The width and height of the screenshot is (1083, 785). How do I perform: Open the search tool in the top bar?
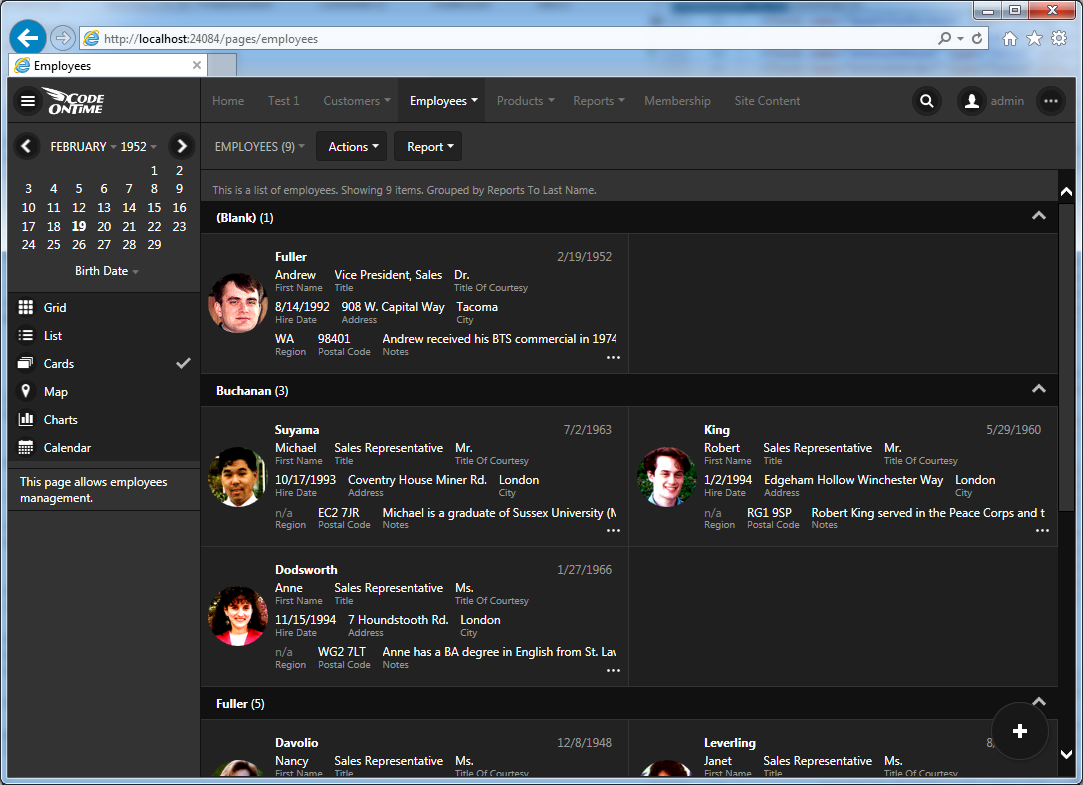tap(927, 101)
